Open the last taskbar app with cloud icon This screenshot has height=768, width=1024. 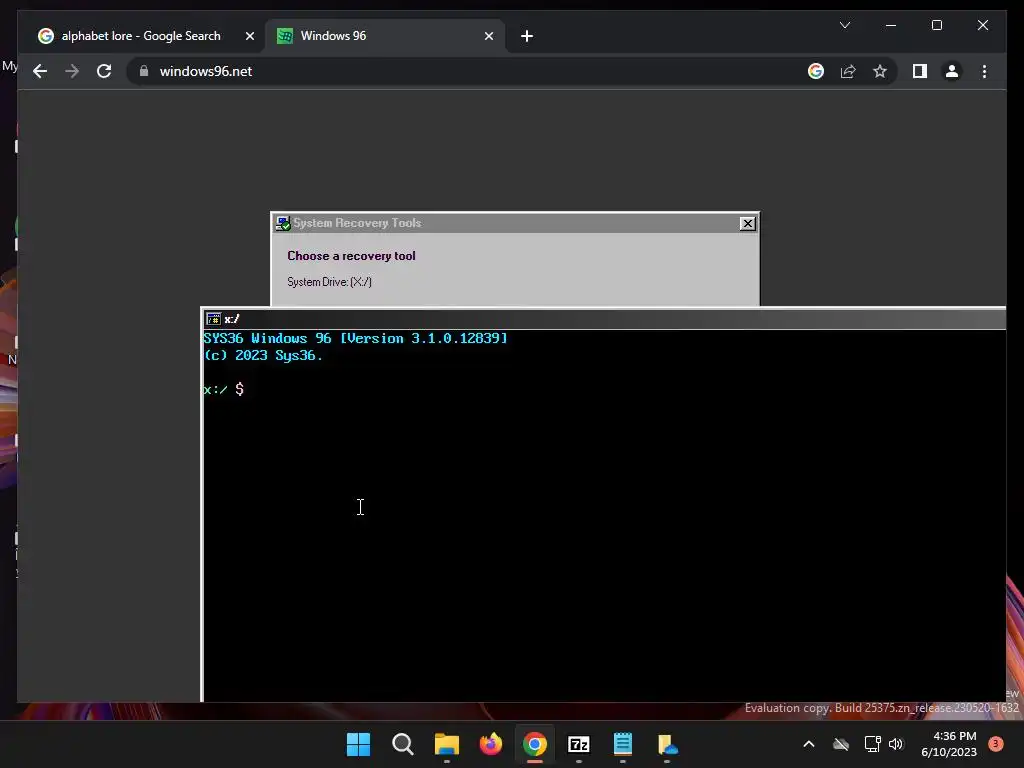pyautogui.click(x=667, y=744)
